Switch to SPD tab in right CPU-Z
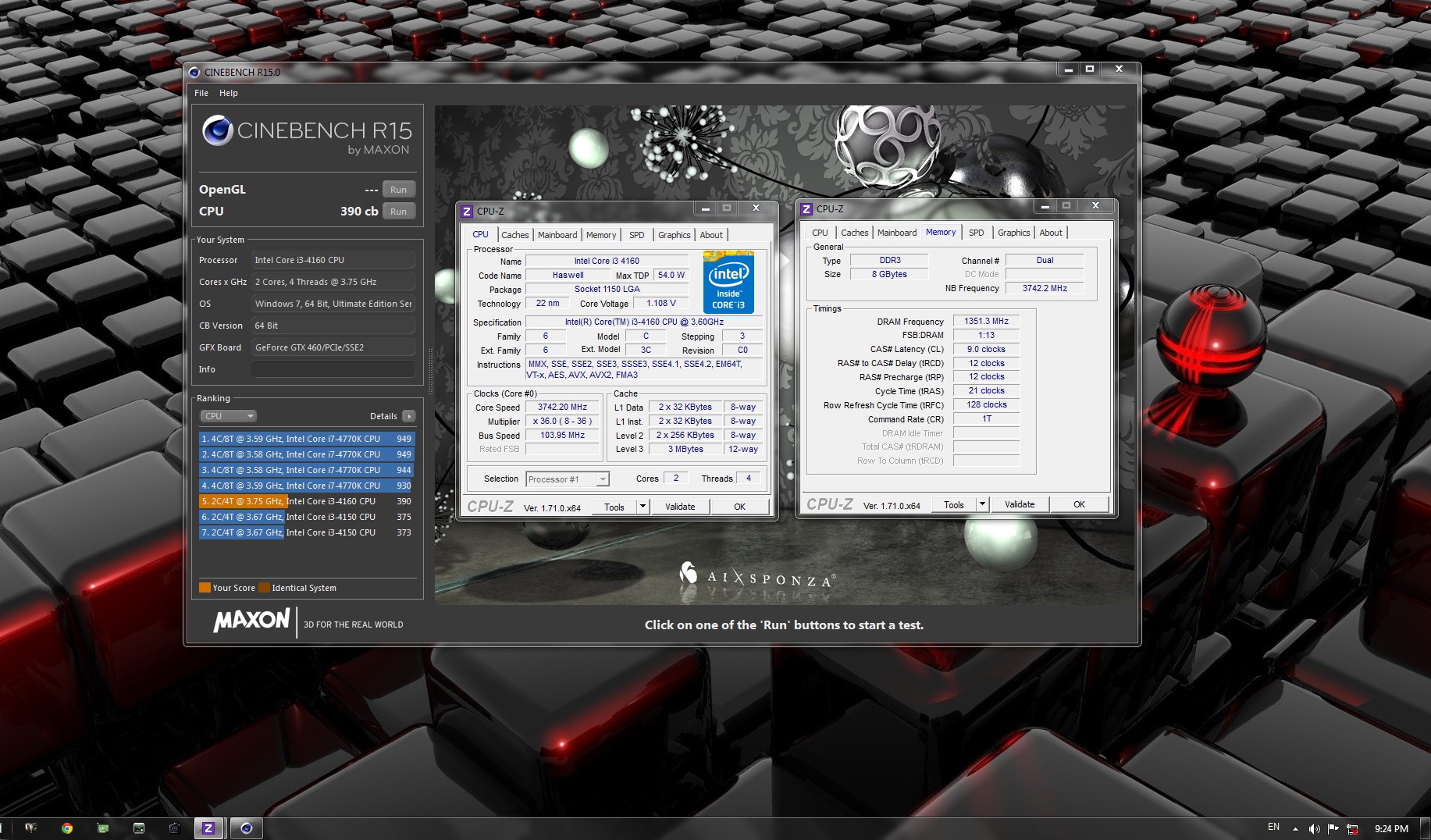1431x840 pixels. point(976,233)
